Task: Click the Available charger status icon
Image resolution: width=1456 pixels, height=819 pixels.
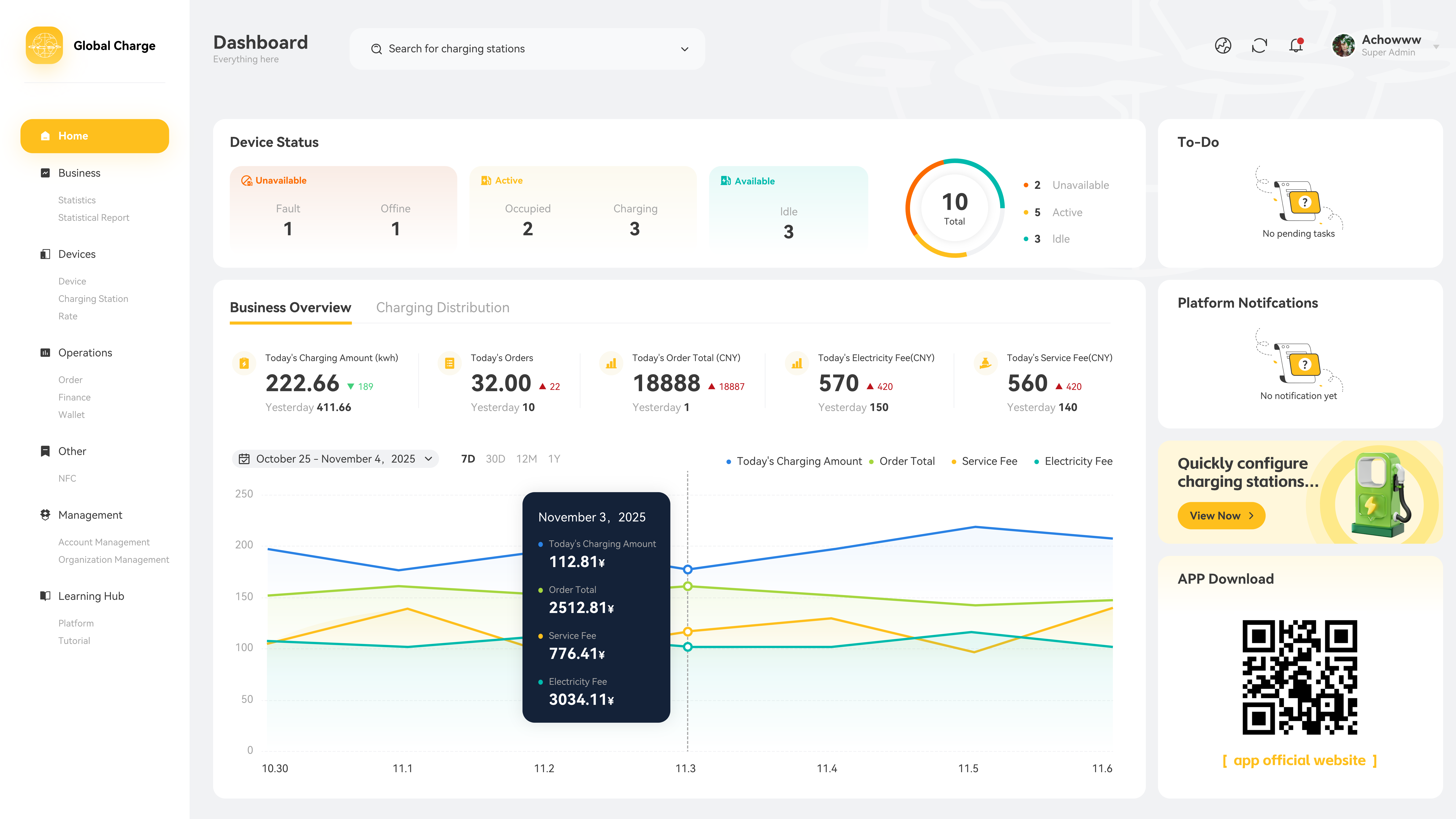Action: (726, 181)
